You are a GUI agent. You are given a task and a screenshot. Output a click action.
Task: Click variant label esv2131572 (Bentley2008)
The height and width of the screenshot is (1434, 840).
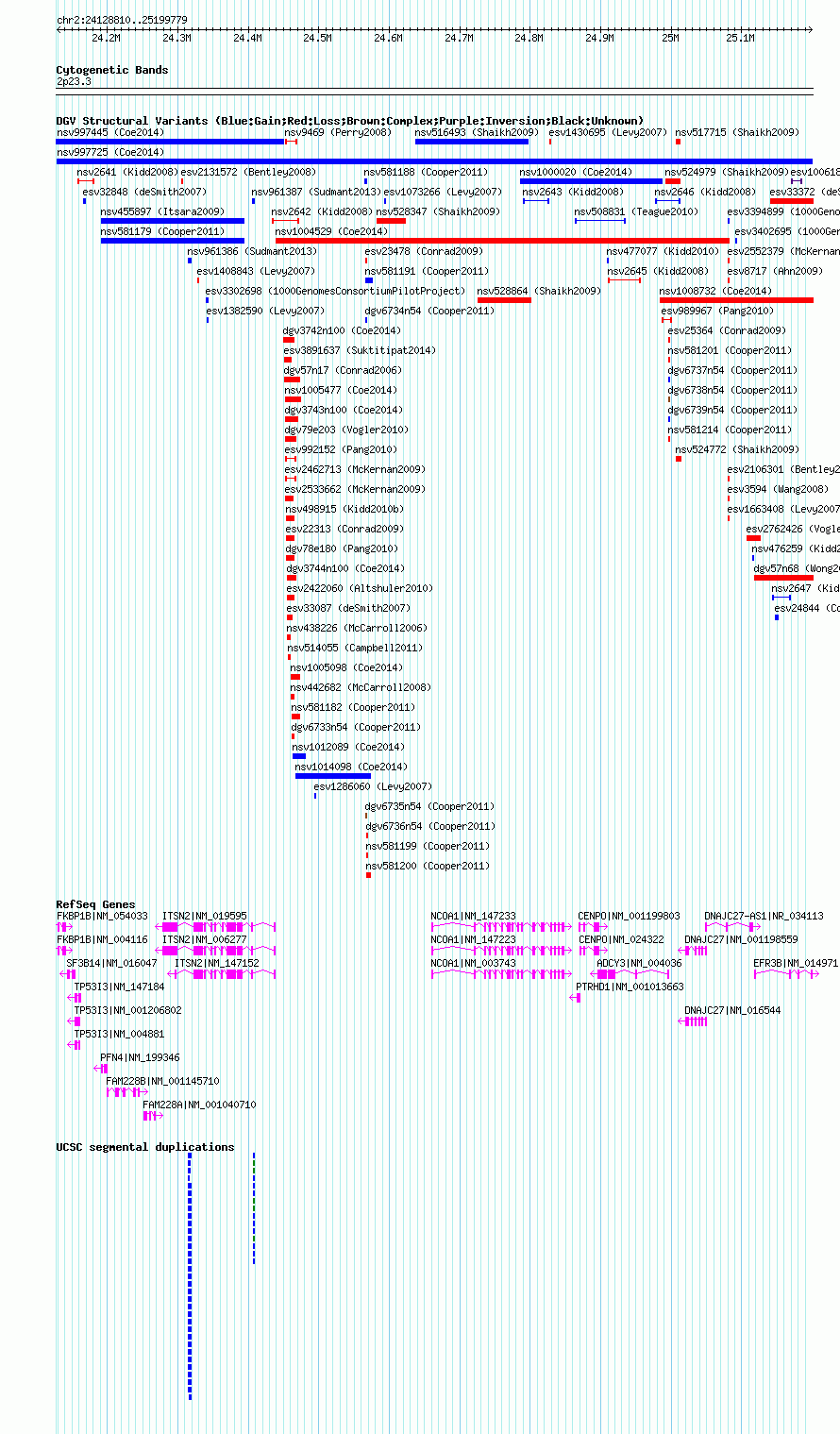point(248,173)
